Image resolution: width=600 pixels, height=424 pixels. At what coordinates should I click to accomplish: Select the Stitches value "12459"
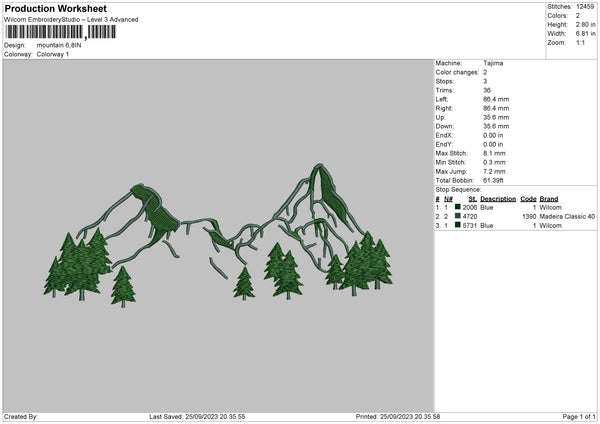point(585,7)
